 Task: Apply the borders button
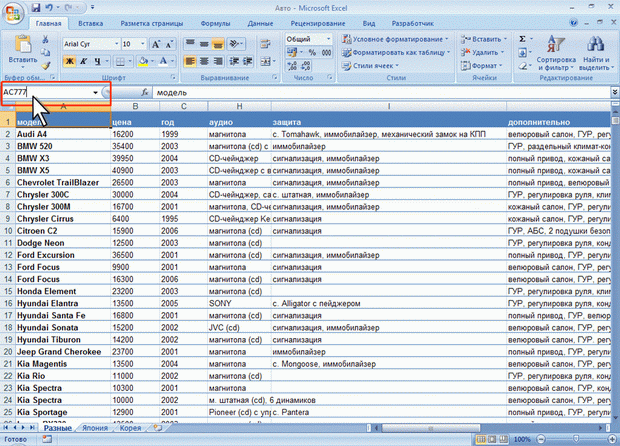click(120, 61)
